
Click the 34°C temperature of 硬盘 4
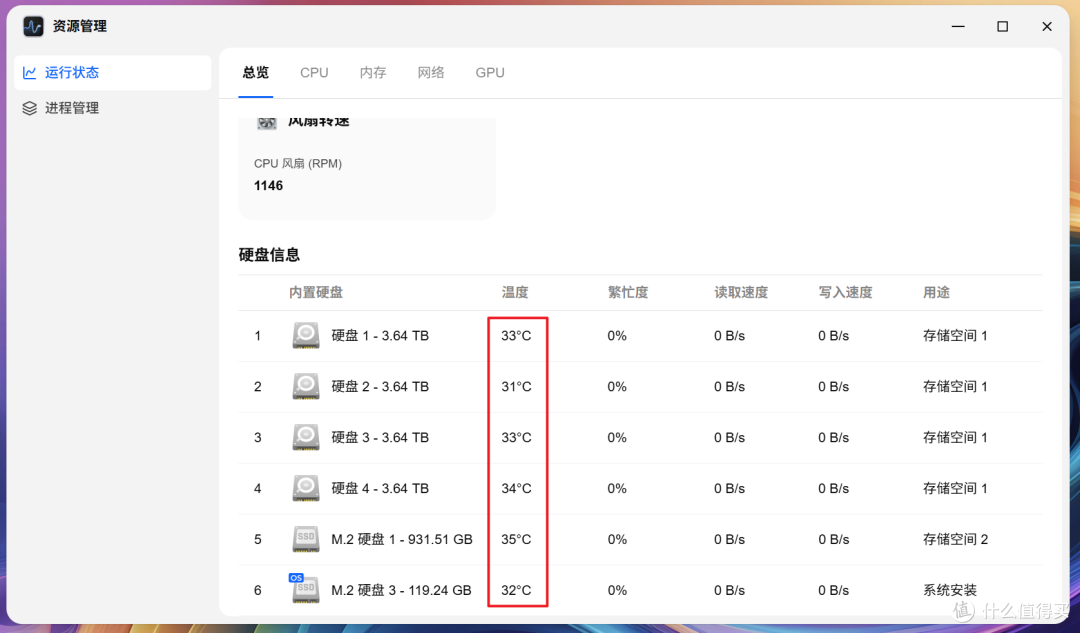pyautogui.click(x=516, y=488)
